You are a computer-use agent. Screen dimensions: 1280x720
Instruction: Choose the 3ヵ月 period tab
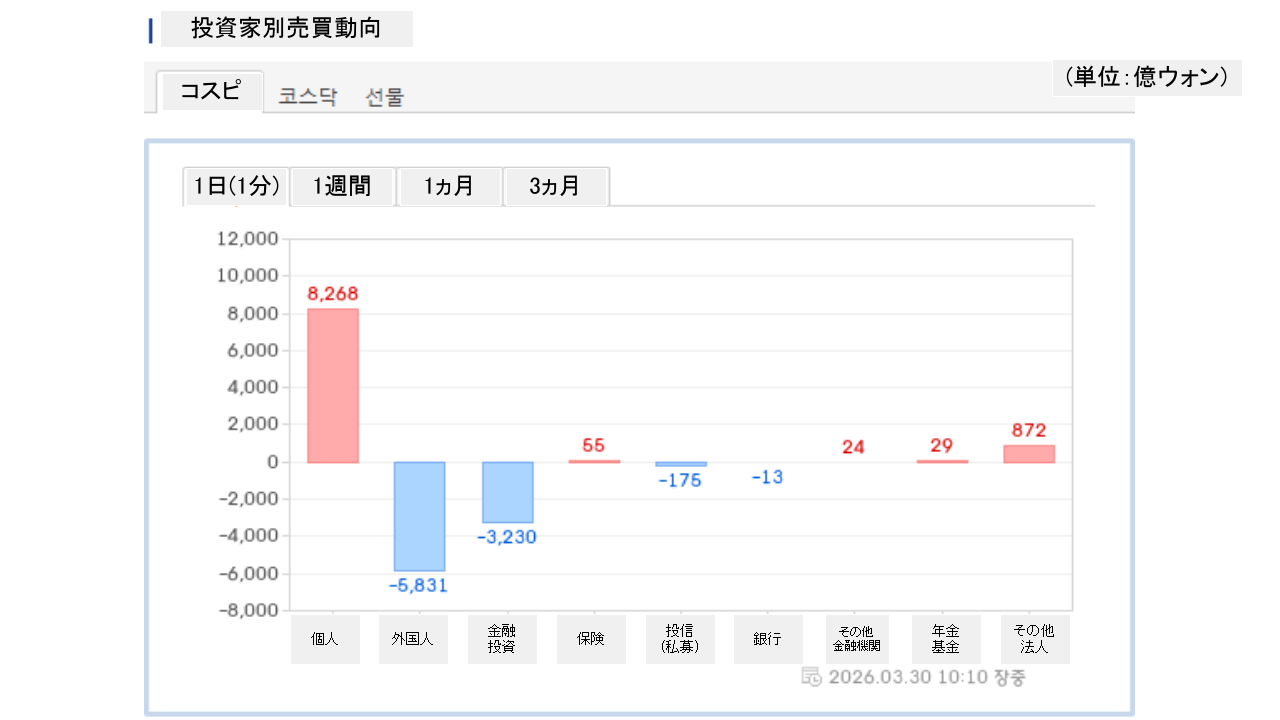tap(555, 186)
